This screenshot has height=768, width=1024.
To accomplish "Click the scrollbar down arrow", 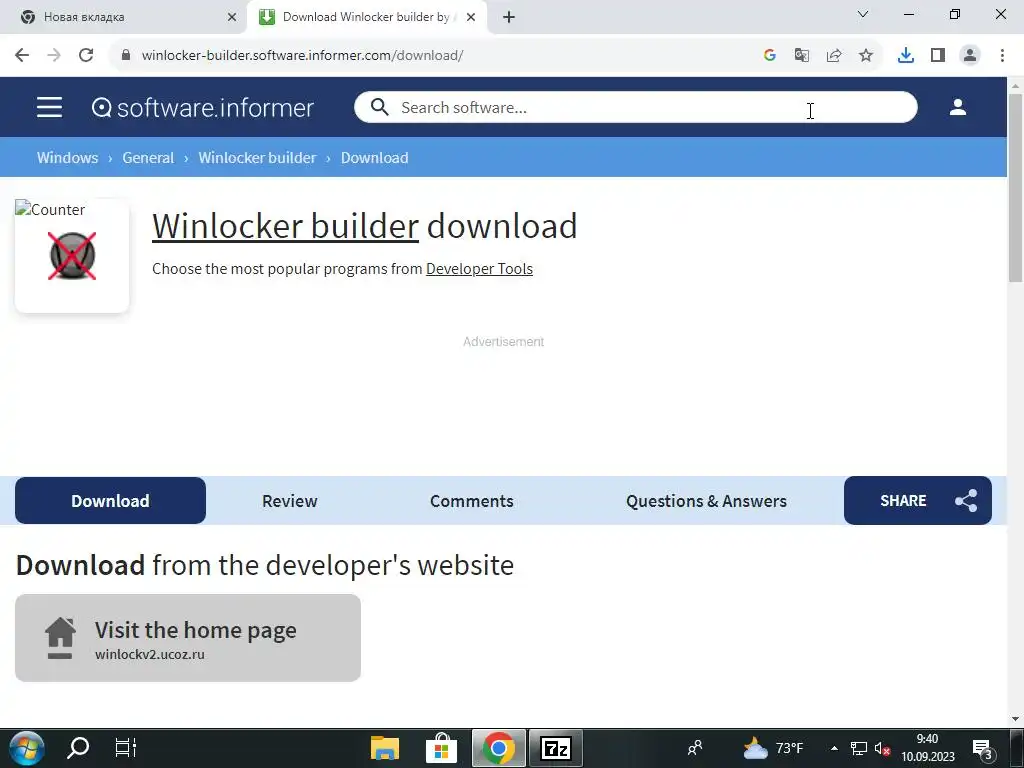I will pos(1015,719).
